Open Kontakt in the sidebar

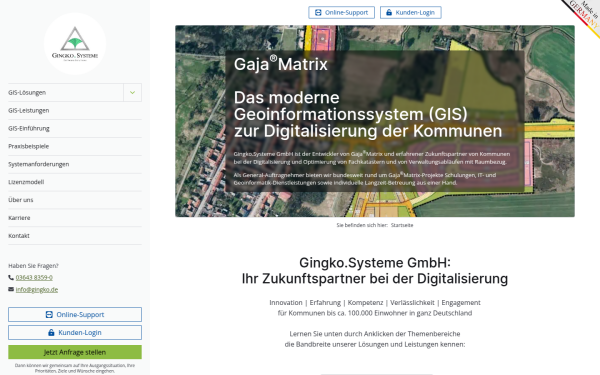pyautogui.click(x=75, y=236)
